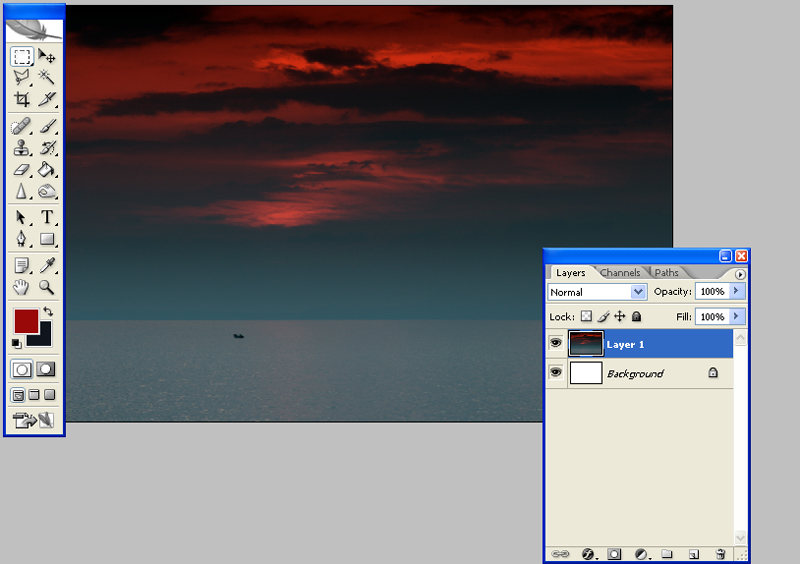The height and width of the screenshot is (564, 800).
Task: Select the Brush tool
Action: [x=47, y=126]
